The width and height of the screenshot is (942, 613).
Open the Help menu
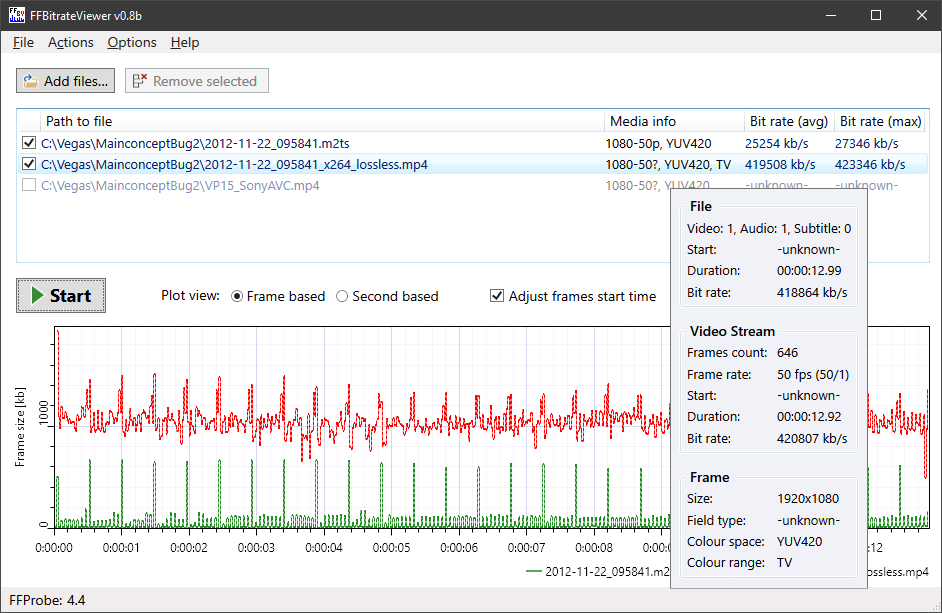[184, 43]
